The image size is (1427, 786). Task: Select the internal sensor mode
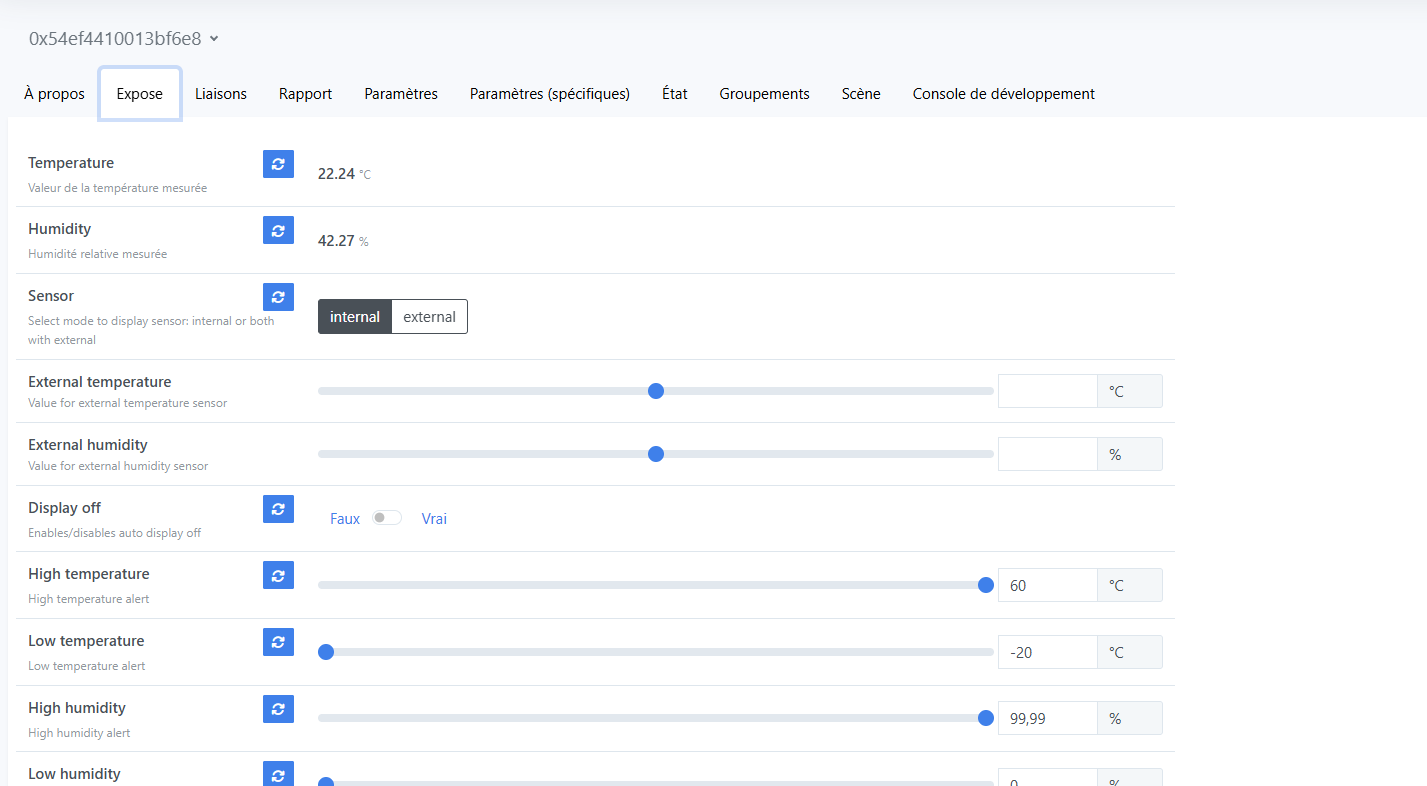click(355, 317)
